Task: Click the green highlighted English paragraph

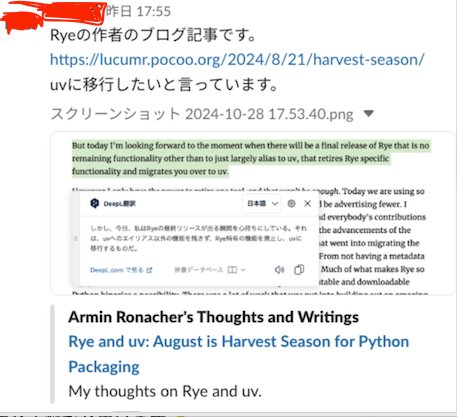Action: tap(251, 158)
